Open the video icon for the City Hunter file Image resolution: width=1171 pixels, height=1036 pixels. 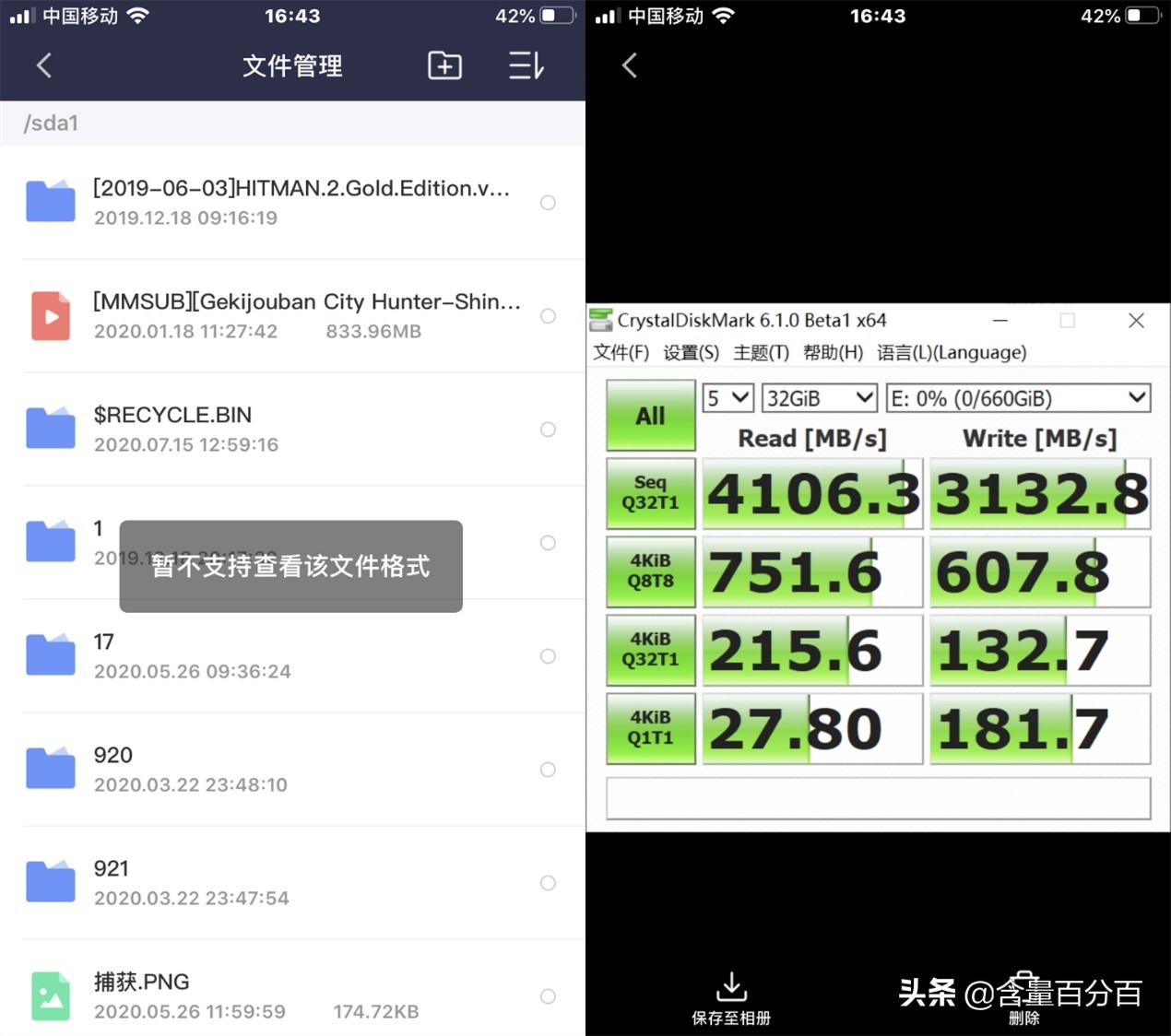pyautogui.click(x=50, y=316)
